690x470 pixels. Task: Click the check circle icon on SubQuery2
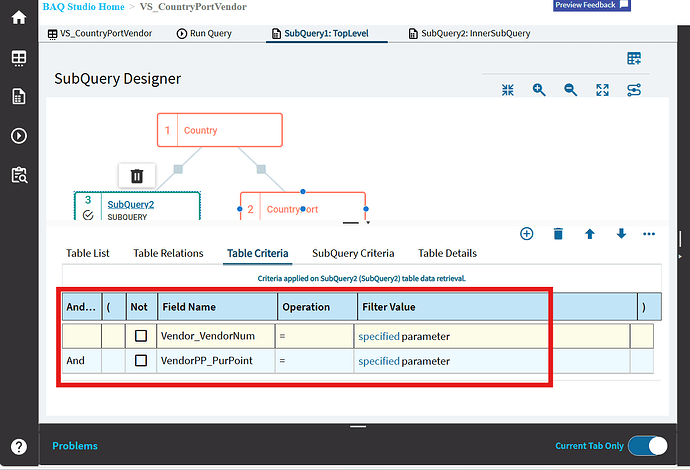point(88,215)
